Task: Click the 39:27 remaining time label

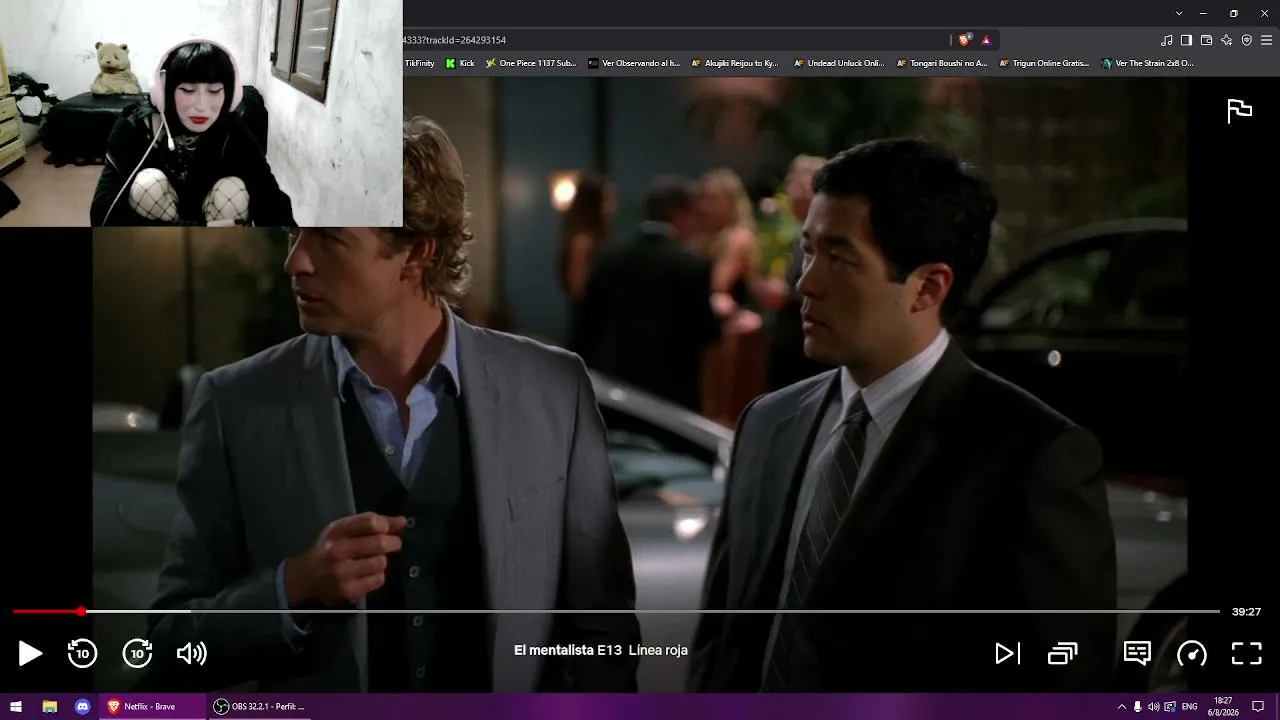Action: tap(1246, 611)
